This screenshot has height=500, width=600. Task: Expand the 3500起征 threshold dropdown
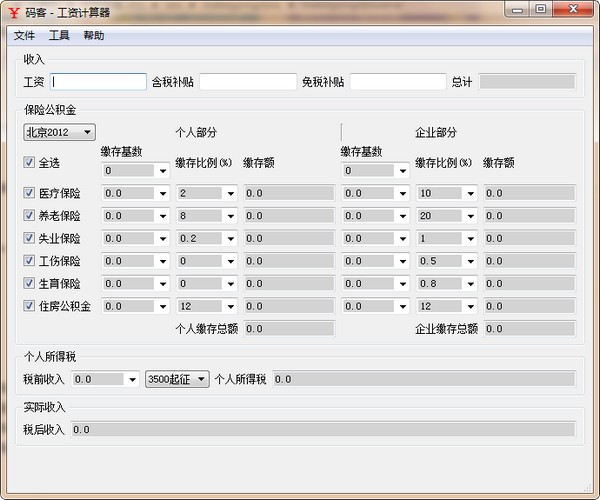point(177,379)
